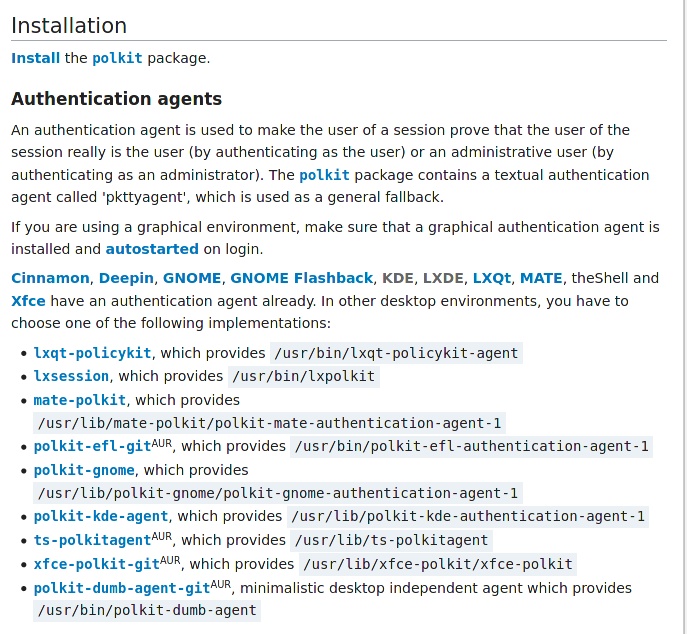Follow the lxsession package link
Viewport: 687px width, 634px height.
click(x=71, y=376)
